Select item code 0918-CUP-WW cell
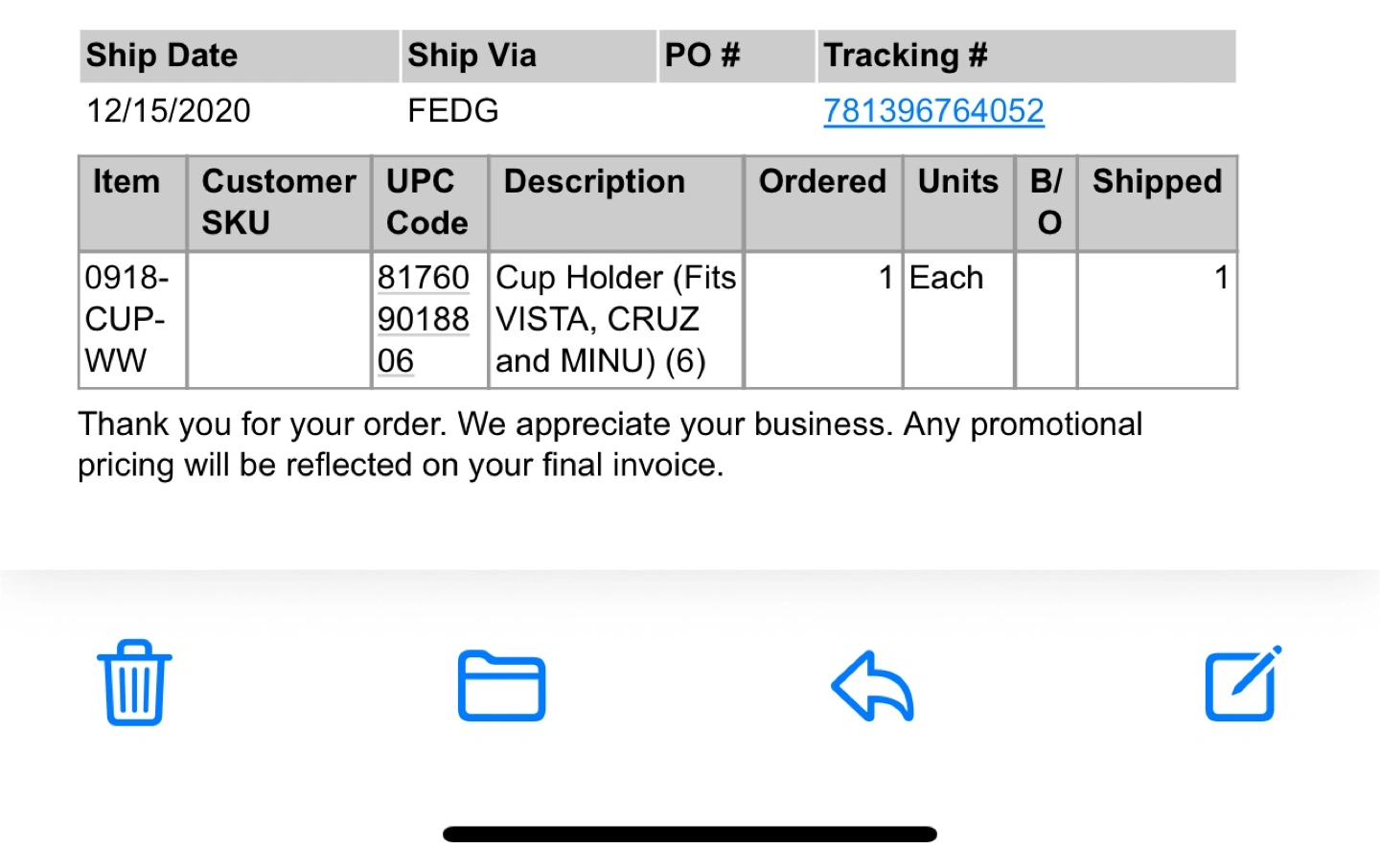Viewport: 1380px width, 868px height. click(132, 319)
